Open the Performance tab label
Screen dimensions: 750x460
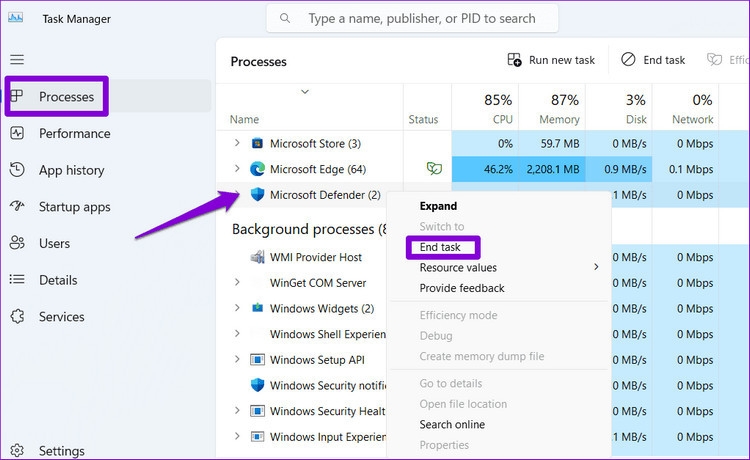(75, 133)
